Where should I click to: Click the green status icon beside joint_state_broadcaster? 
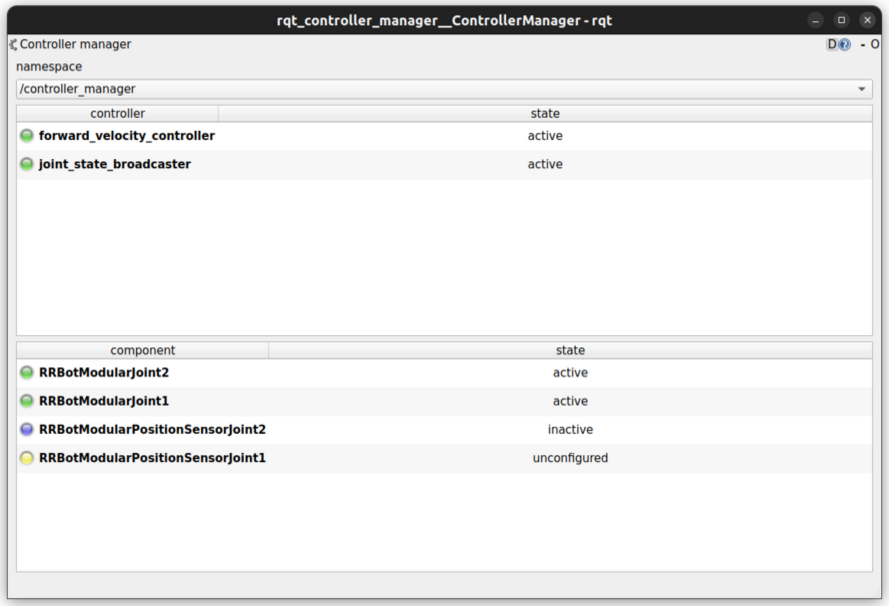(25, 164)
